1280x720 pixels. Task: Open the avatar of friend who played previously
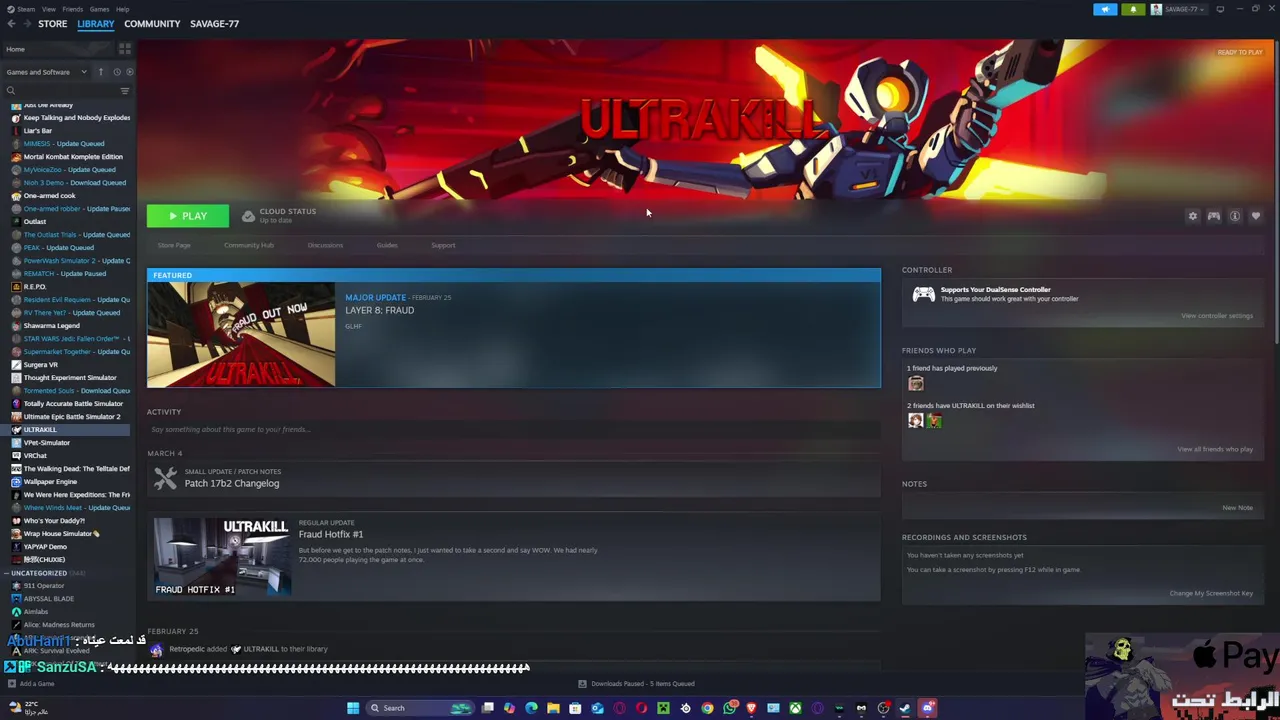click(x=915, y=383)
